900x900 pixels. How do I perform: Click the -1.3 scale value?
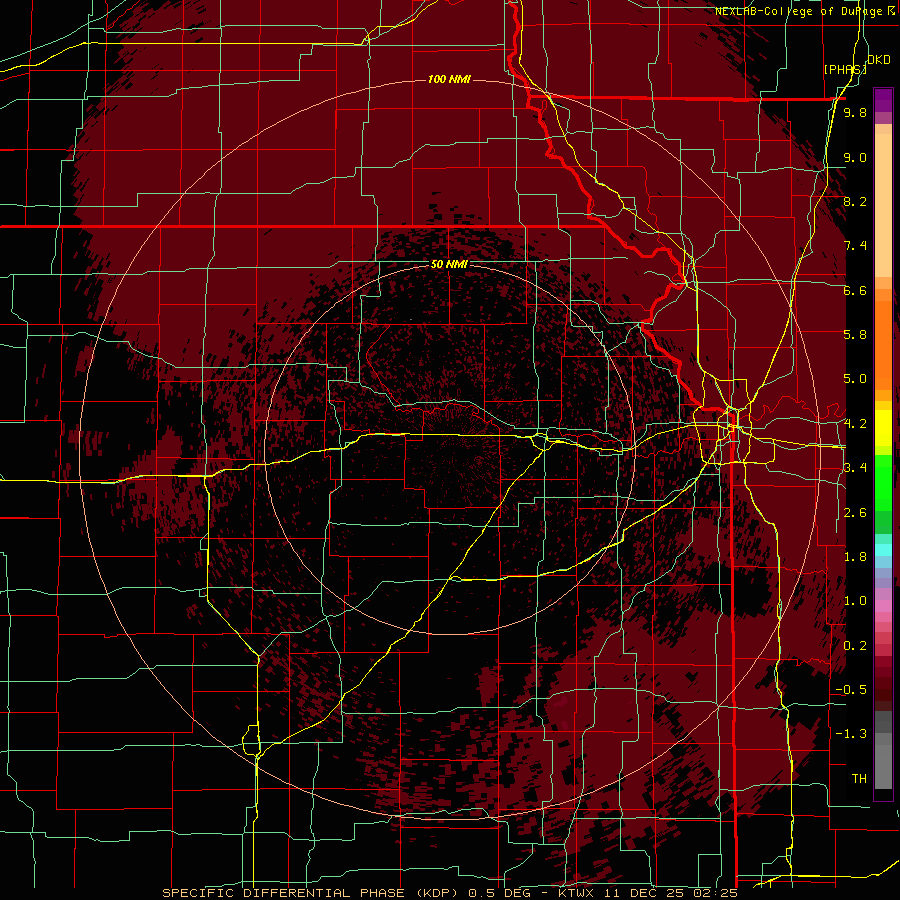(x=851, y=734)
